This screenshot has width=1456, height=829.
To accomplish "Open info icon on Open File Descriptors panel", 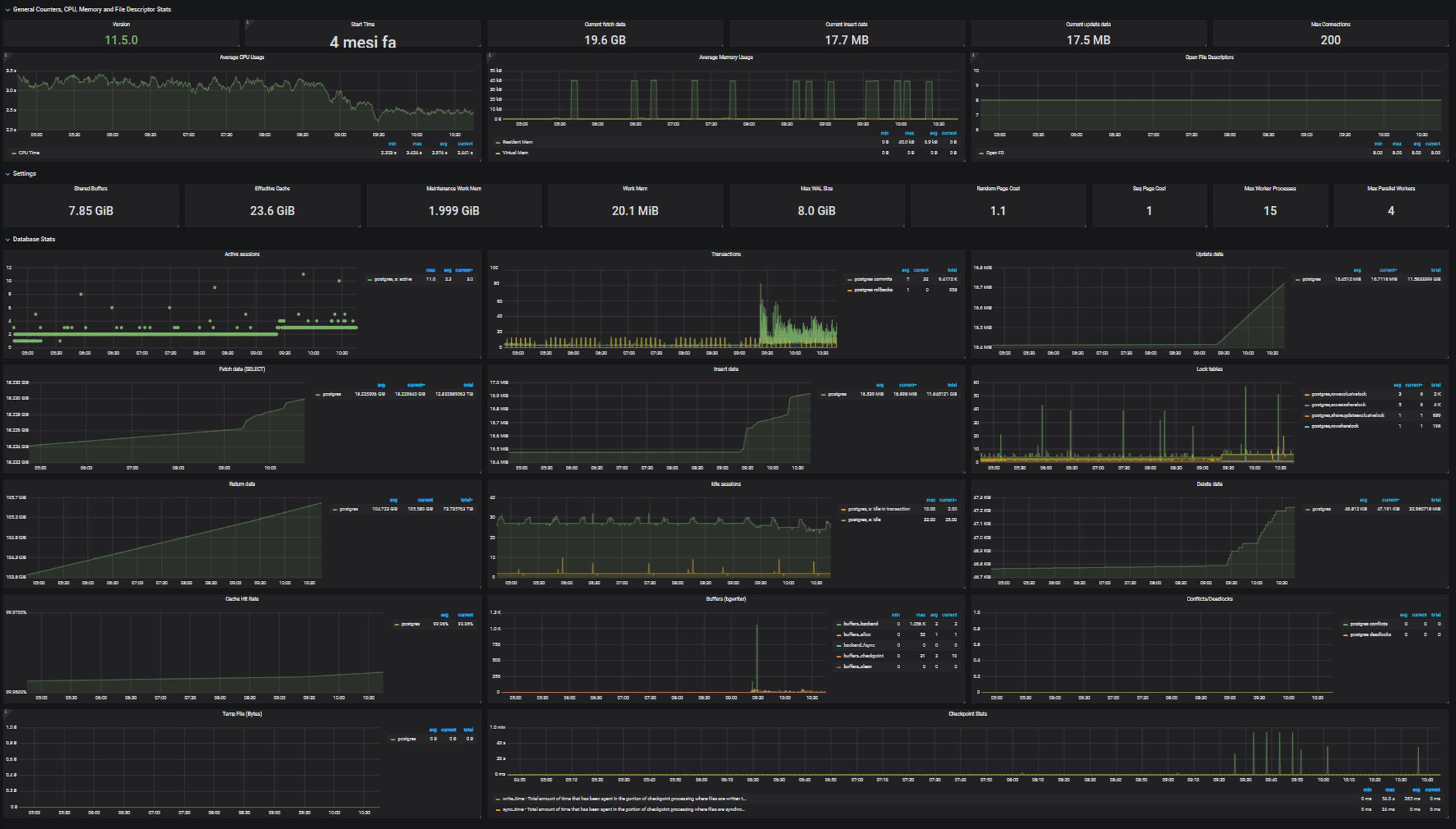I will click(x=974, y=56).
